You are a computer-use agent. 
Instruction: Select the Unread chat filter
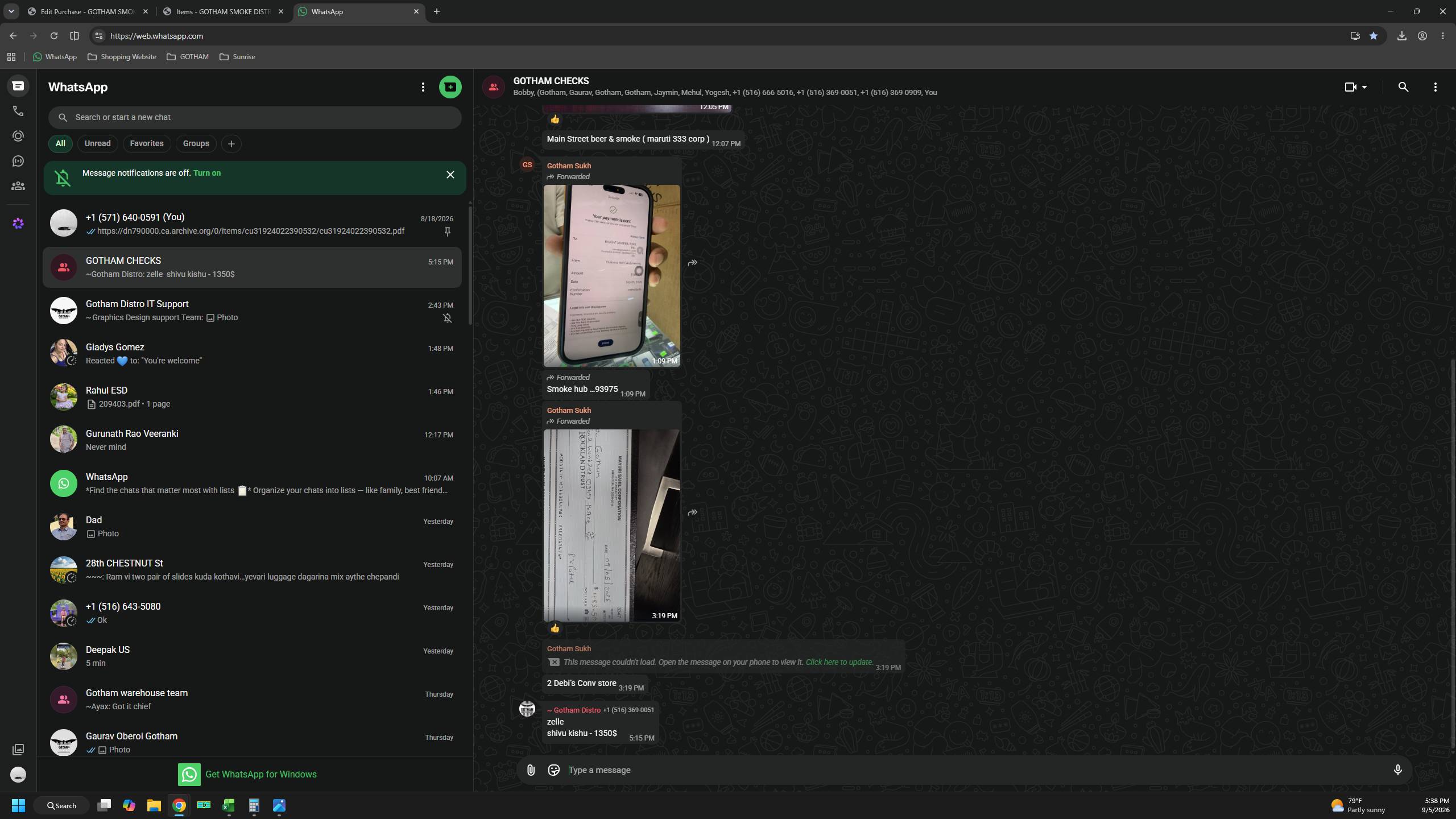coord(97,143)
